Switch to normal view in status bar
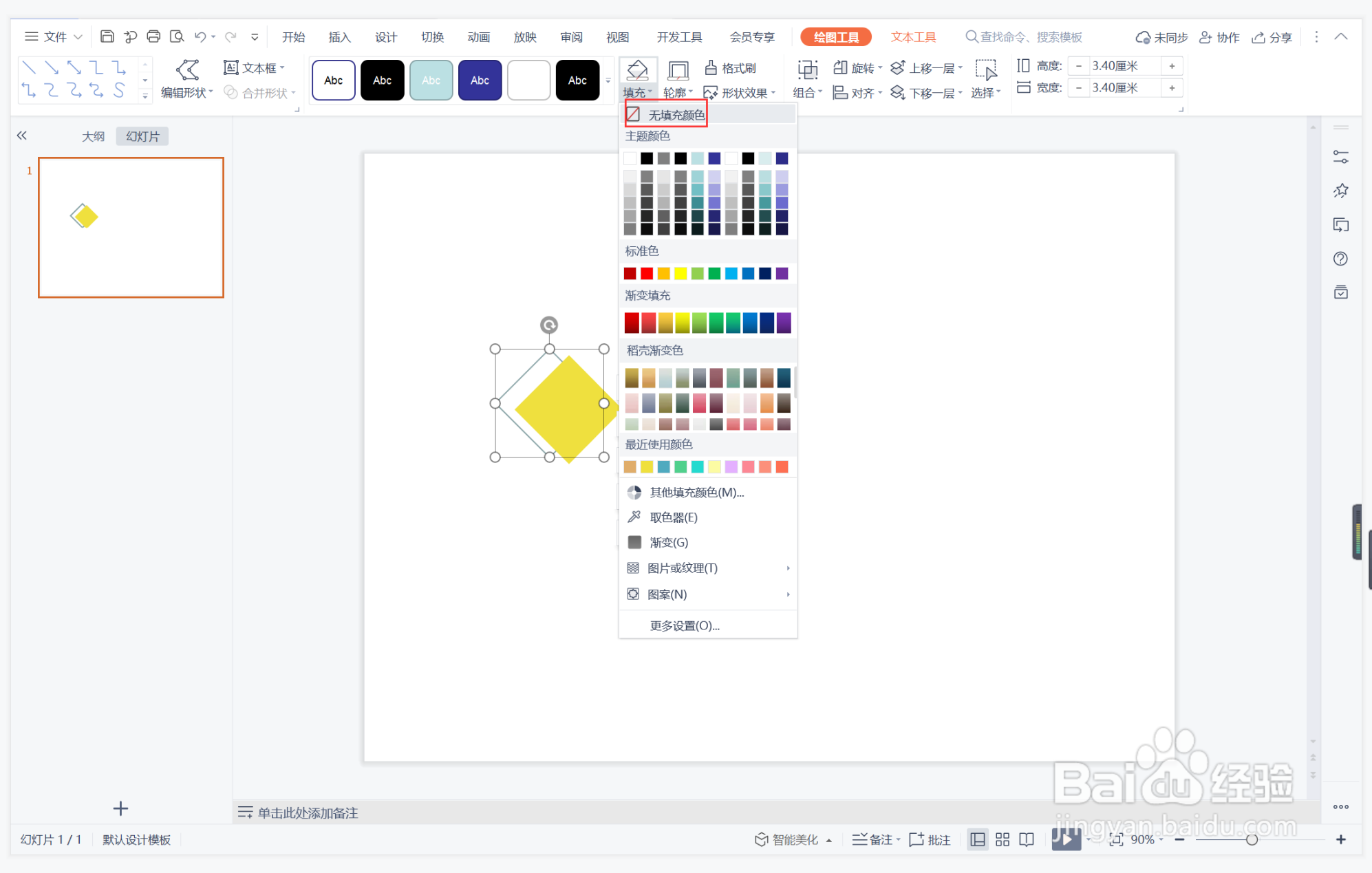Image resolution: width=1372 pixels, height=873 pixels. coord(977,839)
